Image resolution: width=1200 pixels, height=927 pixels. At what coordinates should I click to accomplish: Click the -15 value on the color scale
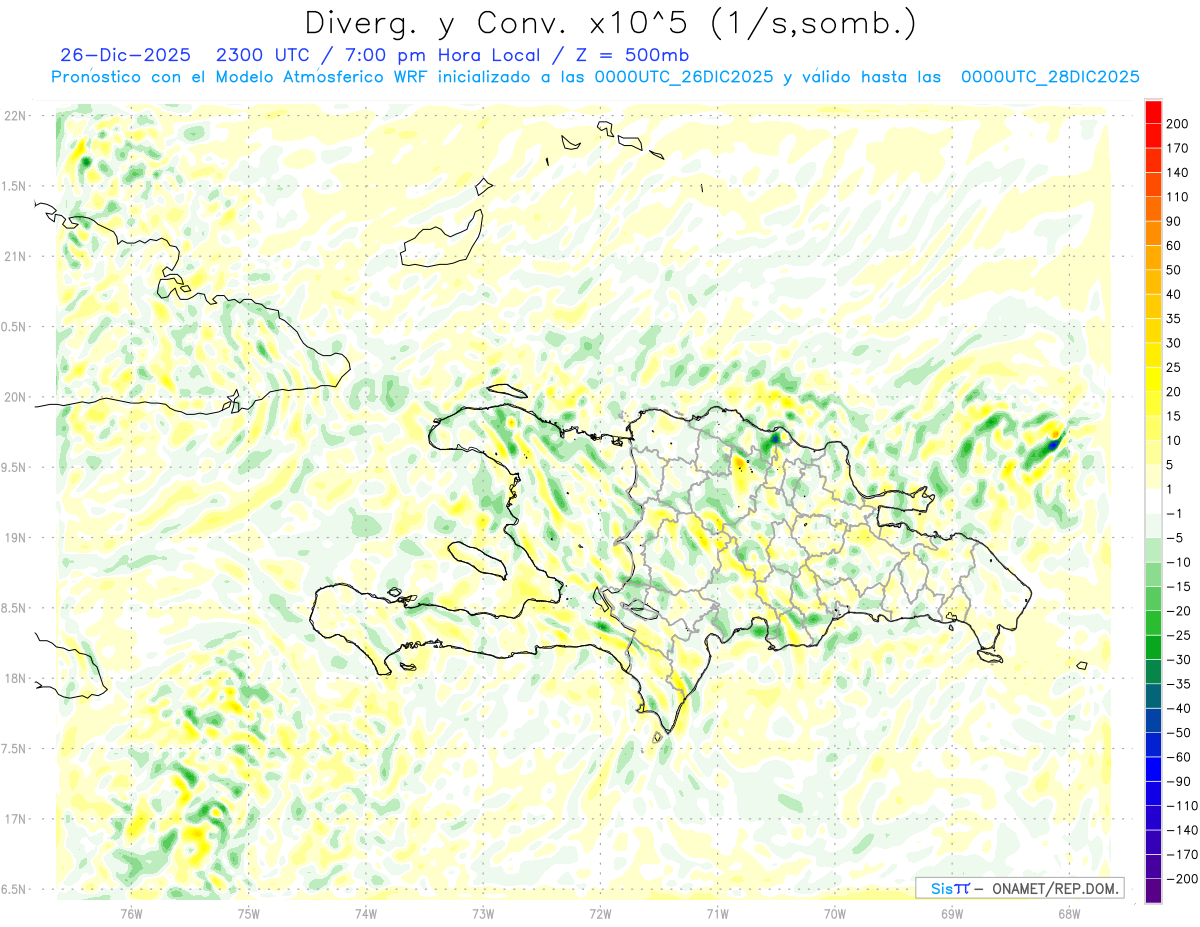pyautogui.click(x=1177, y=587)
